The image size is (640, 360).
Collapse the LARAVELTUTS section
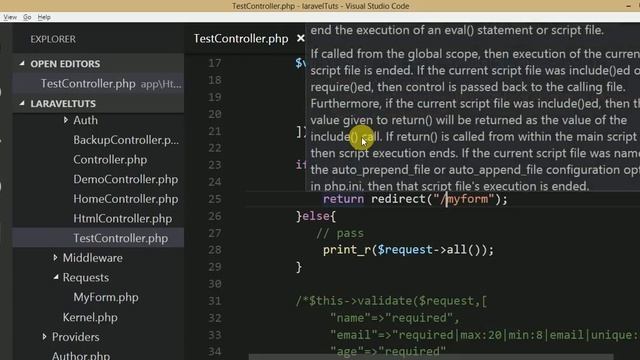[22, 103]
